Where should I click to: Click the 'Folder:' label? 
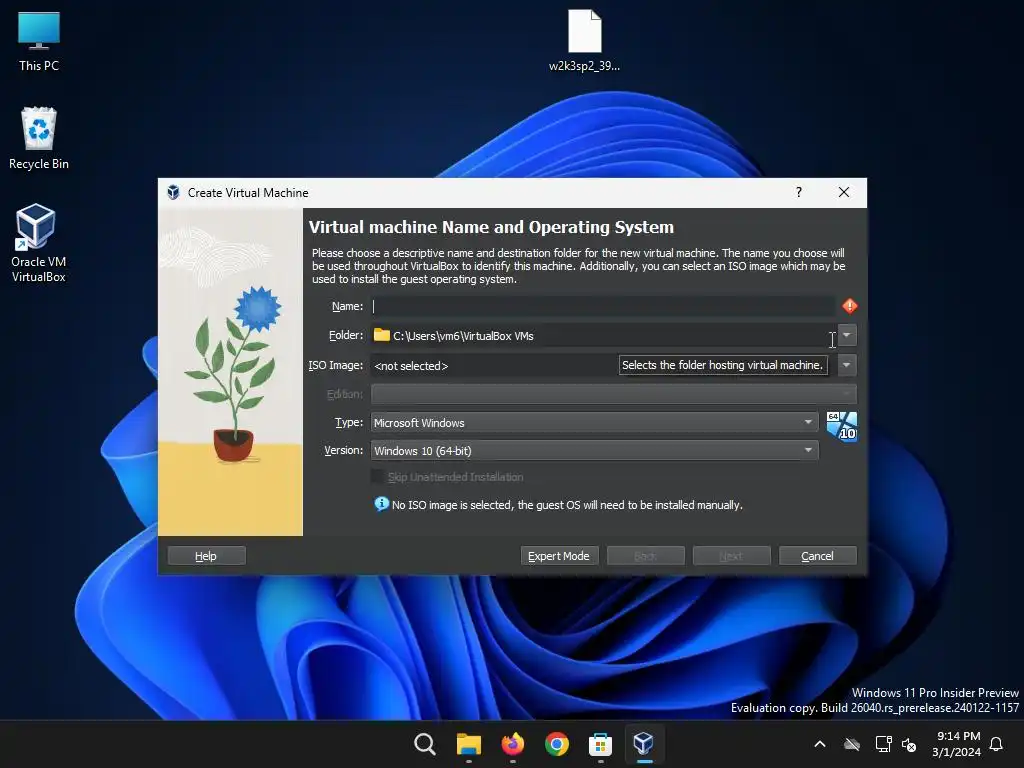point(345,335)
